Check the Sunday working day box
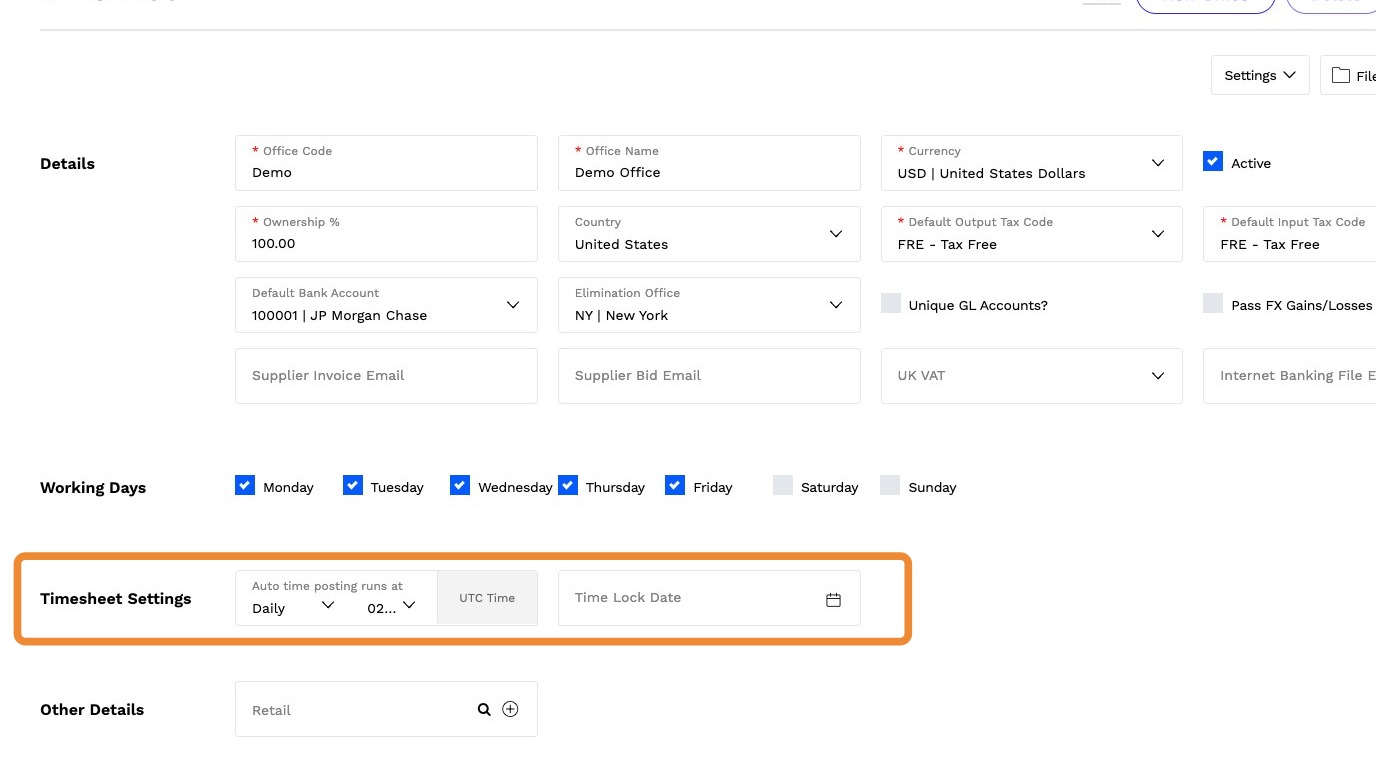 point(890,486)
